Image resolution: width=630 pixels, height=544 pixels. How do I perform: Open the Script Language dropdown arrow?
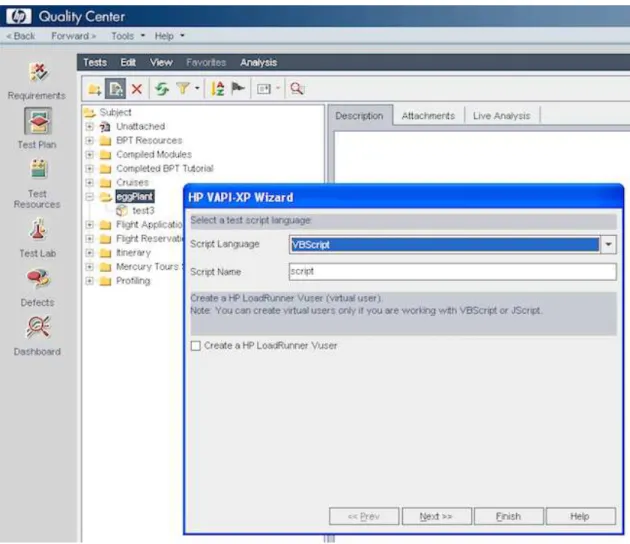coord(609,244)
